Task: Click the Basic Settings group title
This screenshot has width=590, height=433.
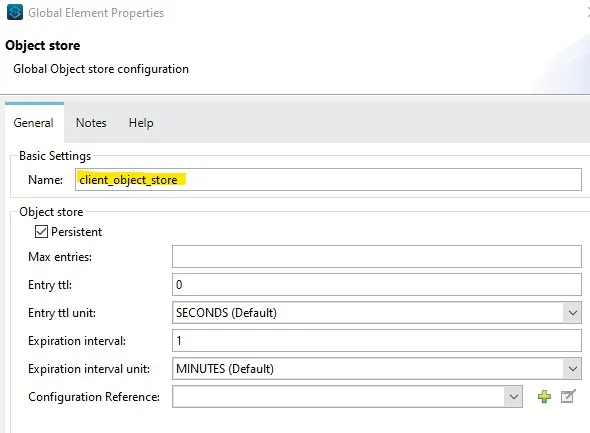Action: (55, 156)
